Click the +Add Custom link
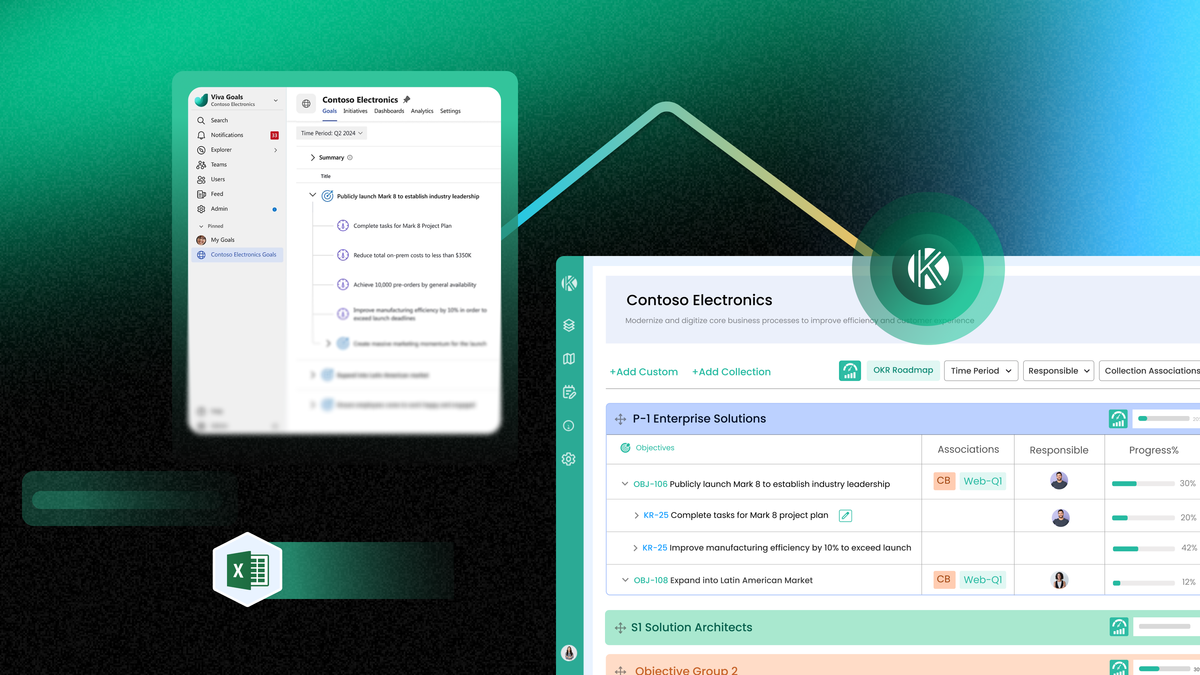Screen dimensions: 1200x675 643,372
